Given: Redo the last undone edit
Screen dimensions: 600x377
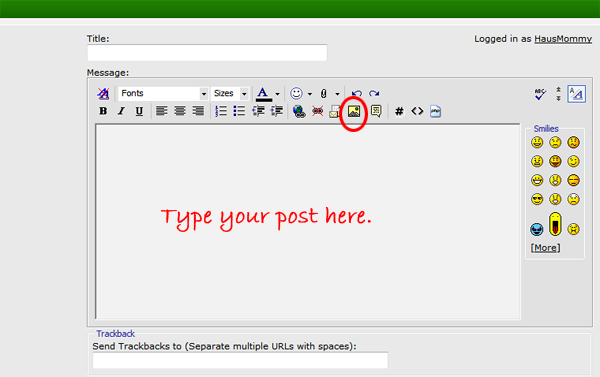Looking at the screenshot, I should click(x=374, y=94).
